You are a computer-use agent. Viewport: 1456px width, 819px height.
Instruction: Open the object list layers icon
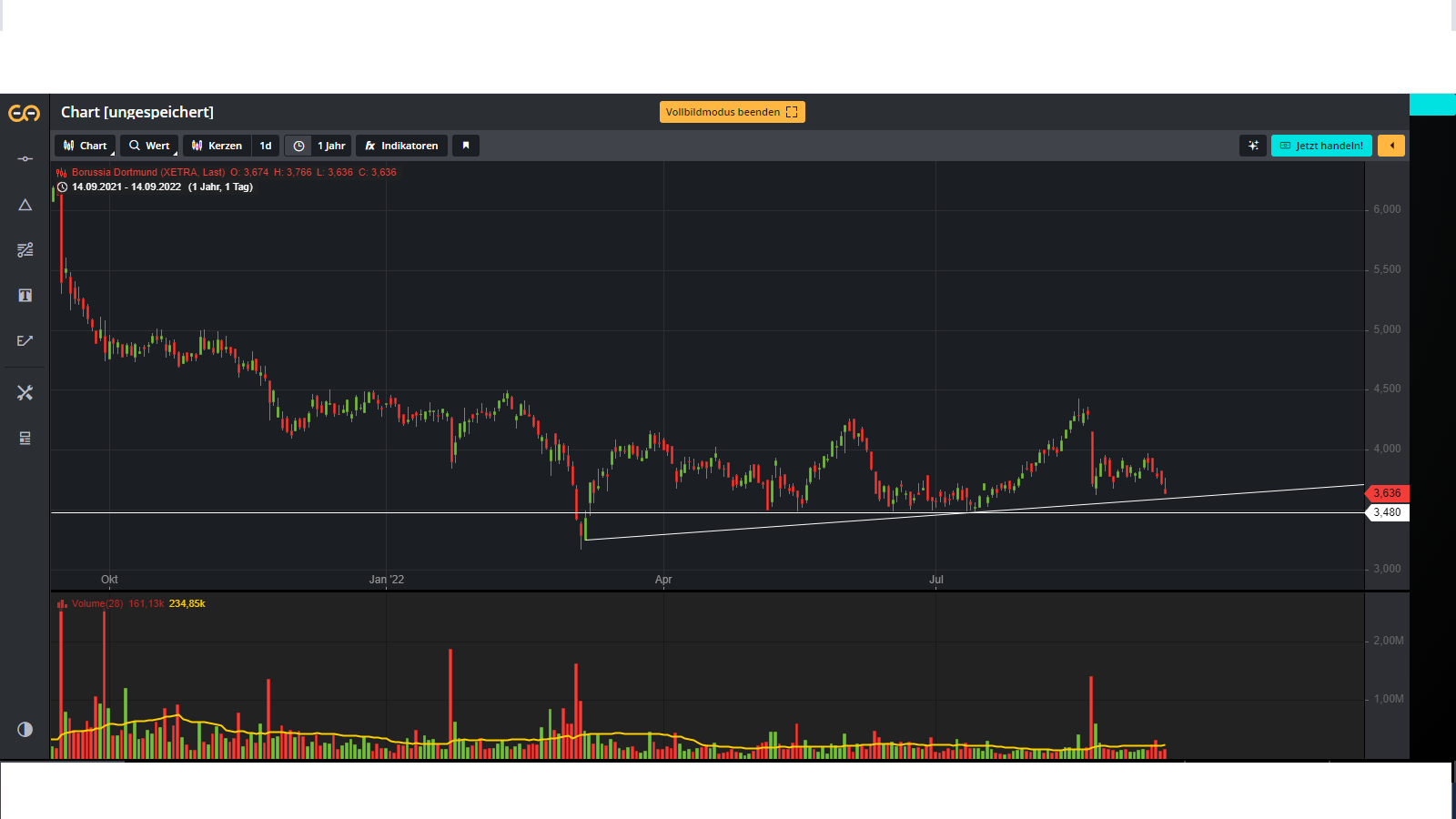[x=25, y=439]
